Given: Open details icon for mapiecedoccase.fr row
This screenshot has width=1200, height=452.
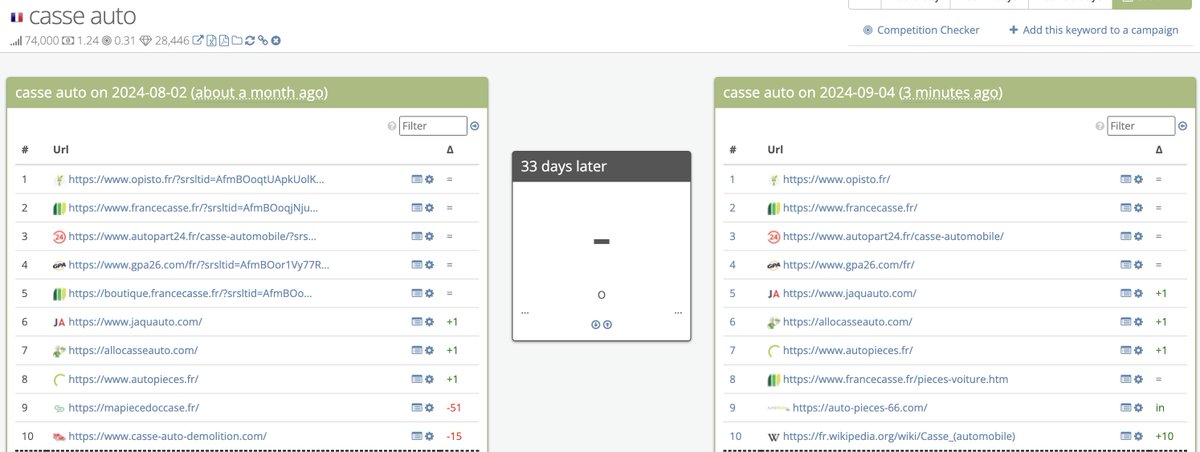Looking at the screenshot, I should coord(417,407).
